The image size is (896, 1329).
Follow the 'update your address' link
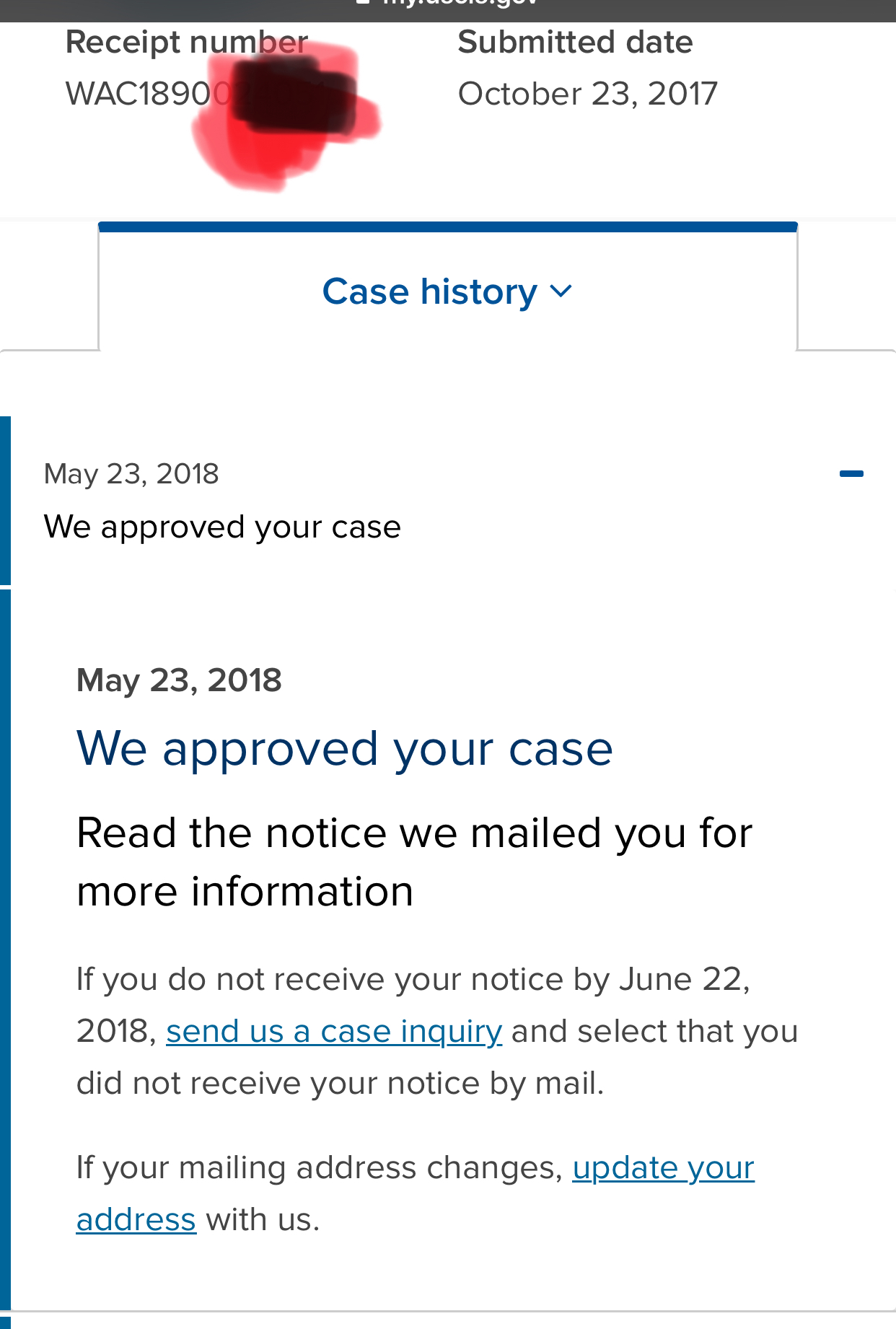click(663, 1168)
